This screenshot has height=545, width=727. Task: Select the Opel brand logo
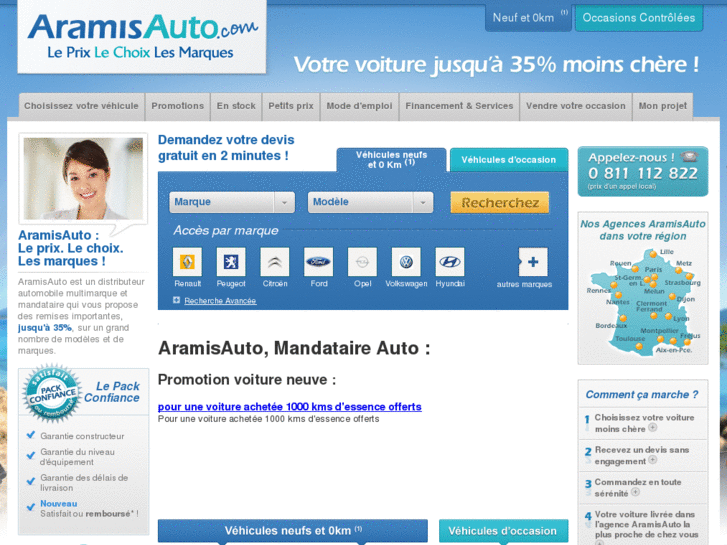(362, 262)
